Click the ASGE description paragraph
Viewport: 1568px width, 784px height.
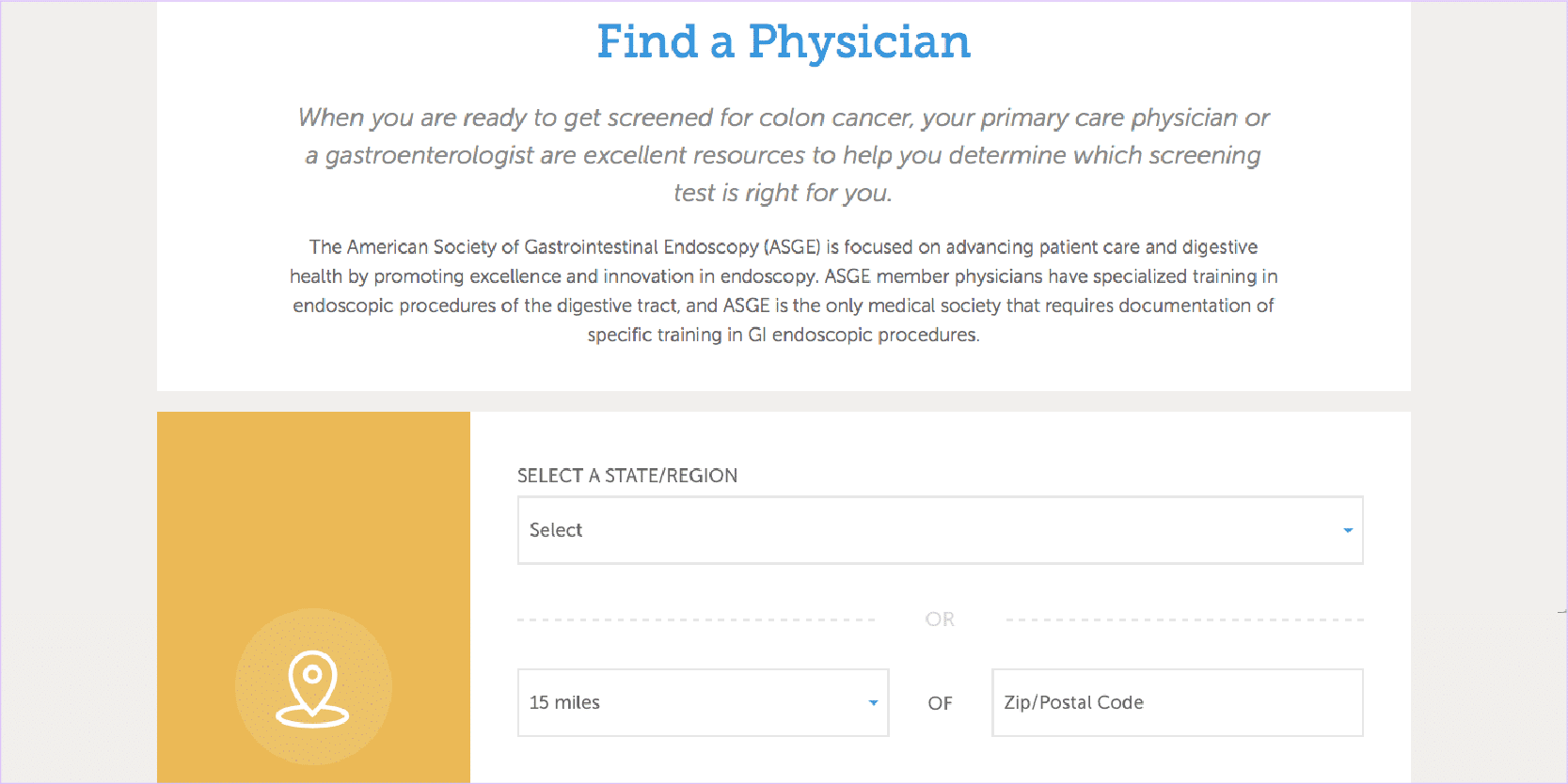[784, 290]
